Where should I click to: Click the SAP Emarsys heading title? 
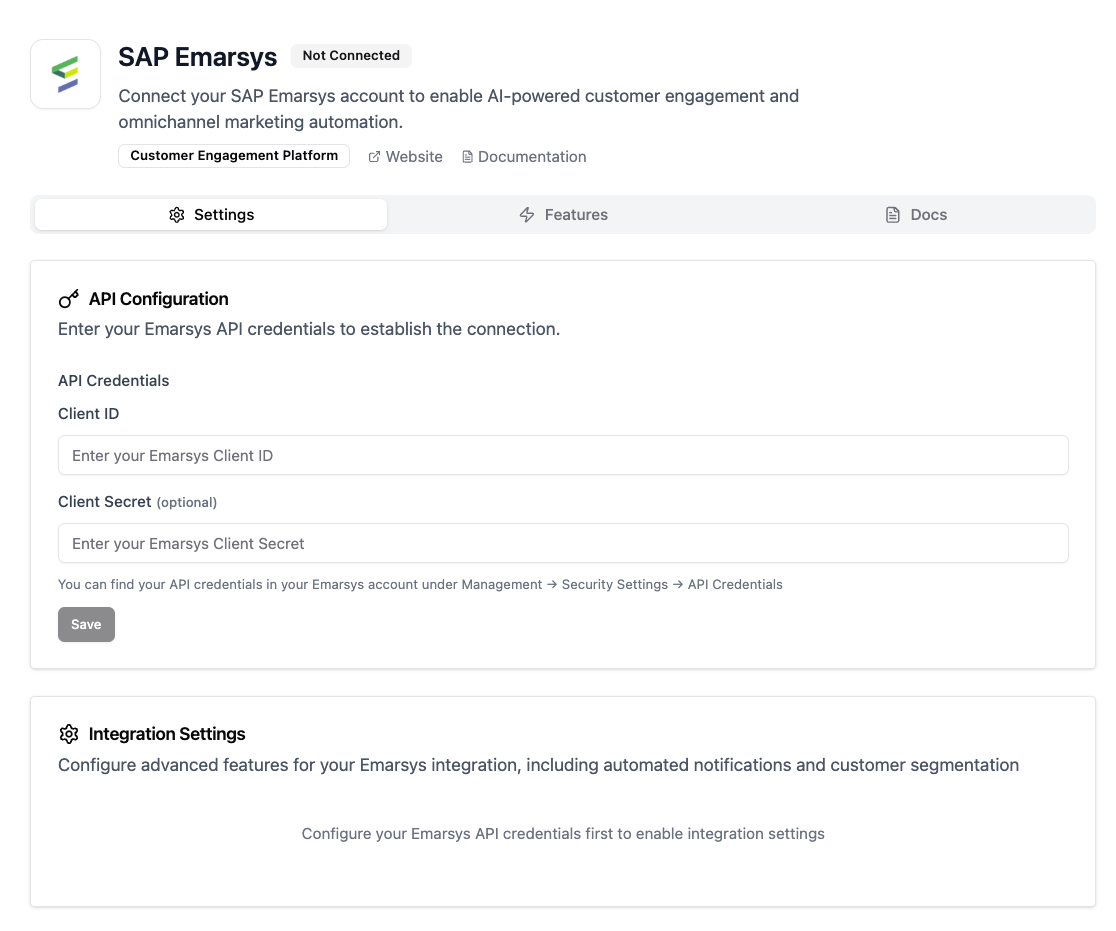(198, 57)
